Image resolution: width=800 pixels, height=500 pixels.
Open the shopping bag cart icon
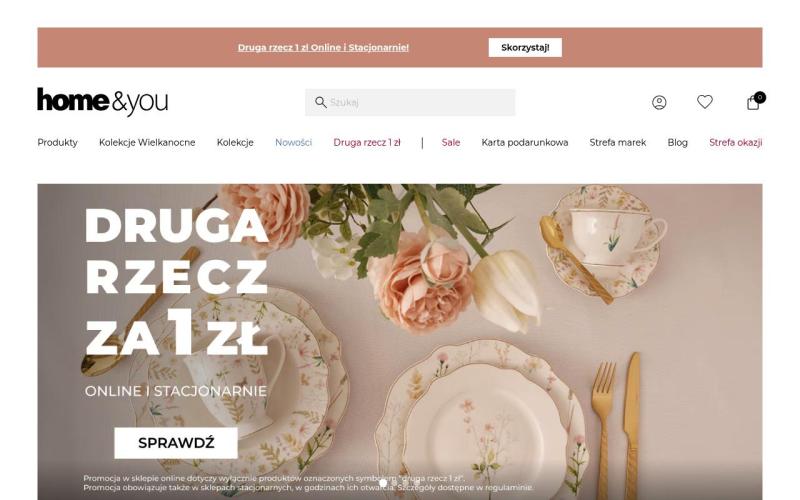pos(755,101)
